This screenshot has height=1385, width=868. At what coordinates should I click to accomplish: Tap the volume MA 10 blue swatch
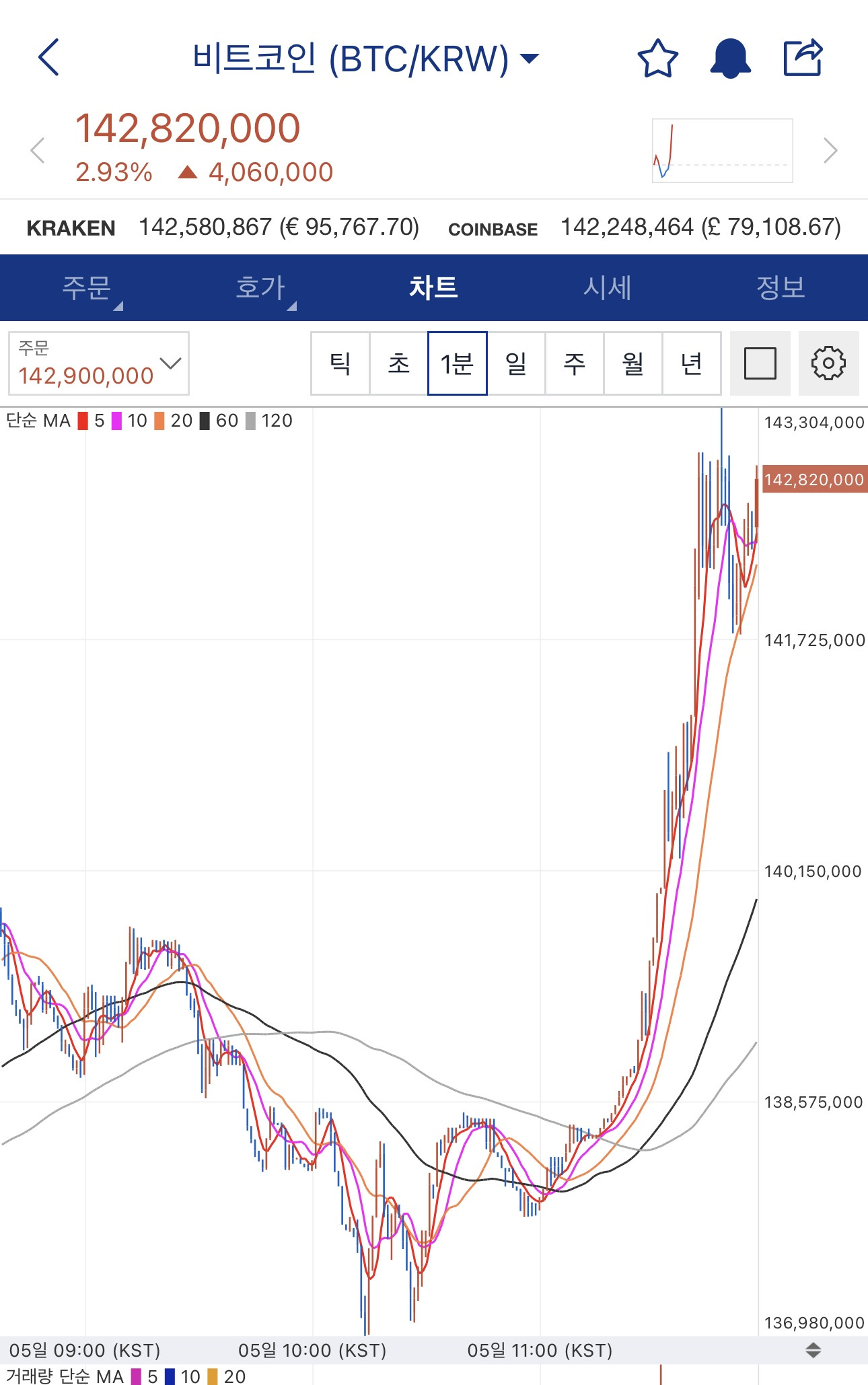pyautogui.click(x=170, y=1377)
